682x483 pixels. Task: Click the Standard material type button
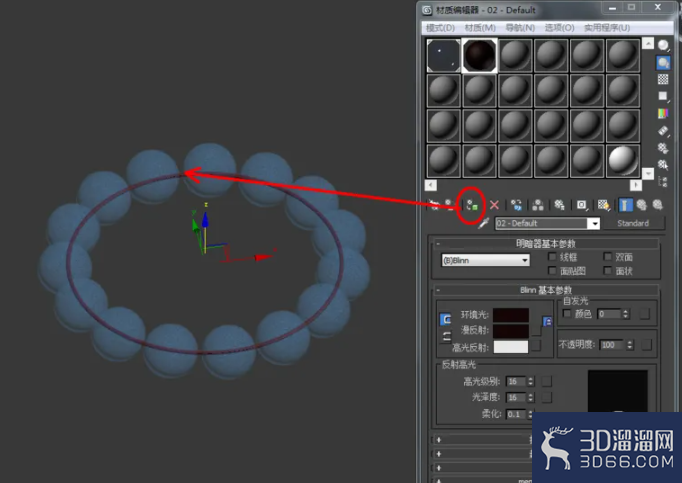(633, 223)
